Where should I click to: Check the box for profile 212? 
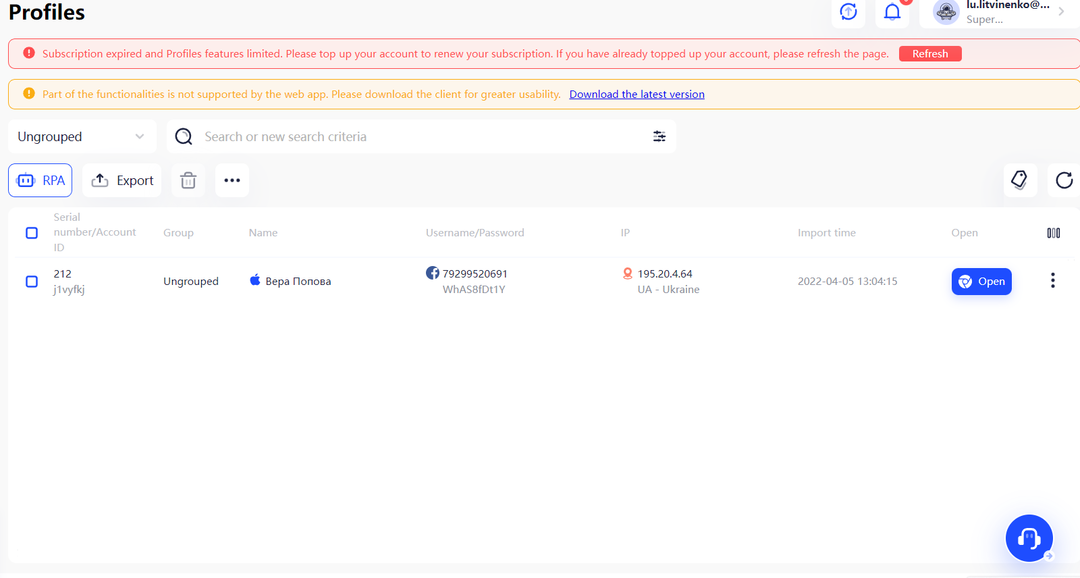click(x=32, y=281)
